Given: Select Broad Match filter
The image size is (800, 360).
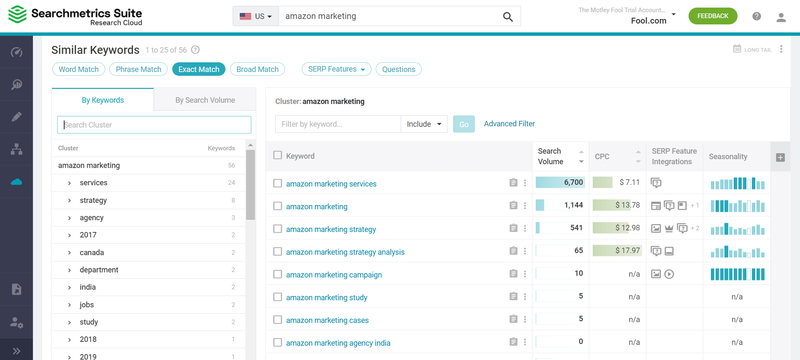Looking at the screenshot, I should pos(258,69).
